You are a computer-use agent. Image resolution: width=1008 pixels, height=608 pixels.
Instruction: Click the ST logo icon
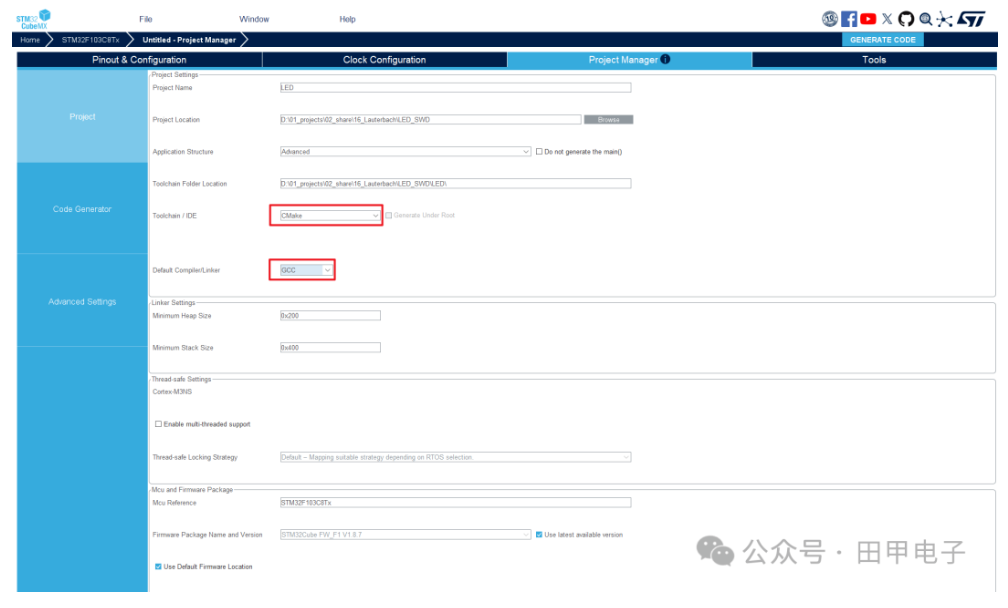click(x=971, y=19)
